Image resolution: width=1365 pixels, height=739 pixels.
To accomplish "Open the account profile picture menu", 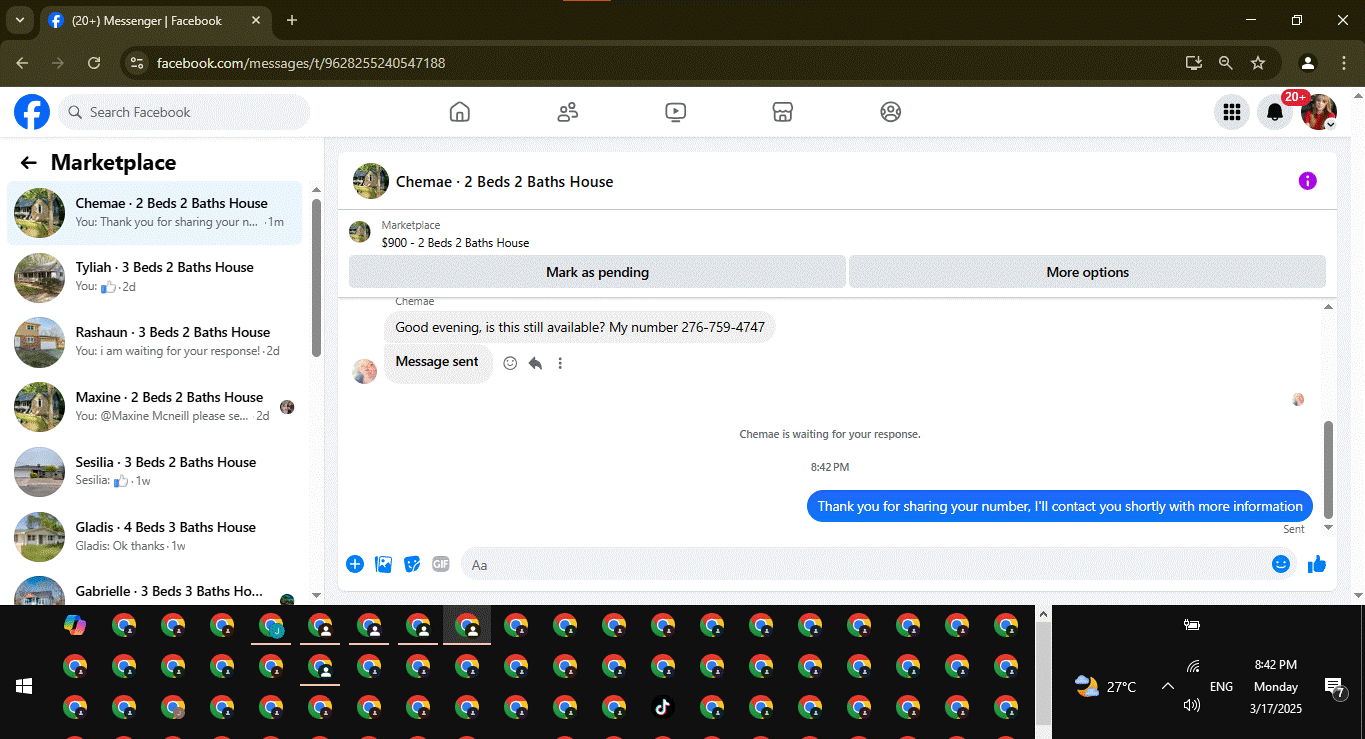I will [x=1319, y=112].
